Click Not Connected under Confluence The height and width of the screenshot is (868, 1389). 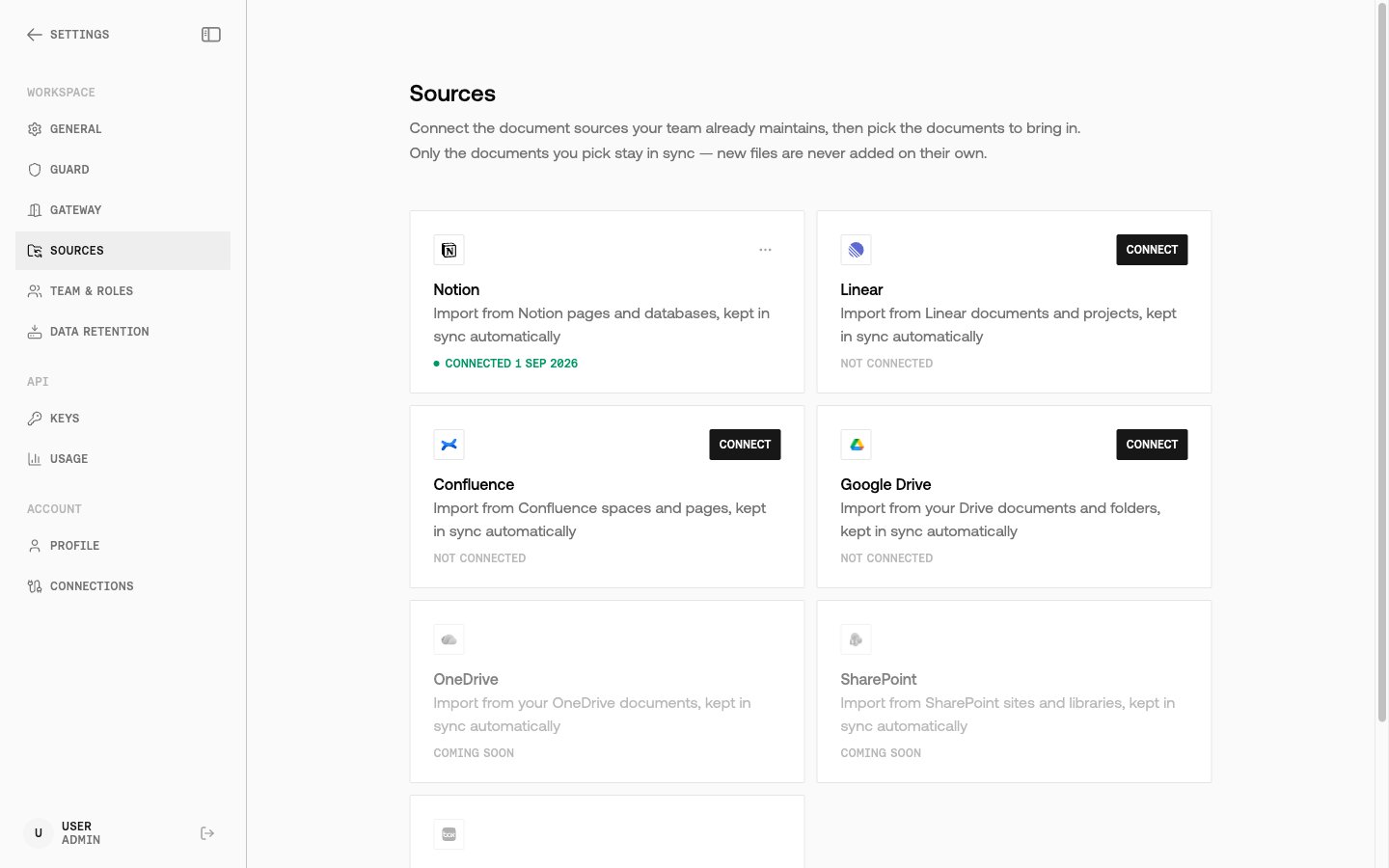pos(479,558)
